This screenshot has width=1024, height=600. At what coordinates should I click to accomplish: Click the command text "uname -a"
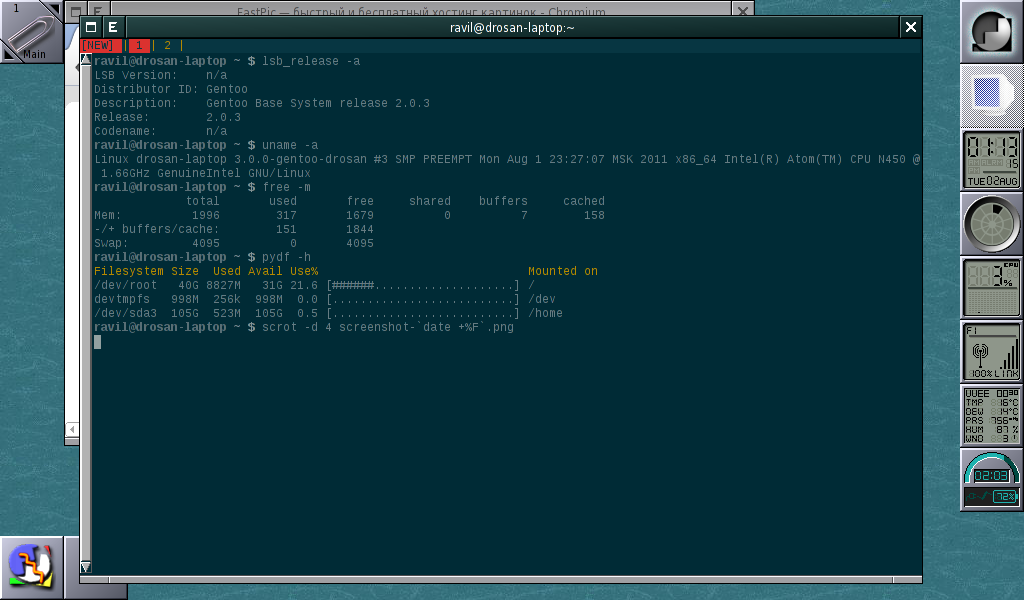(290, 146)
